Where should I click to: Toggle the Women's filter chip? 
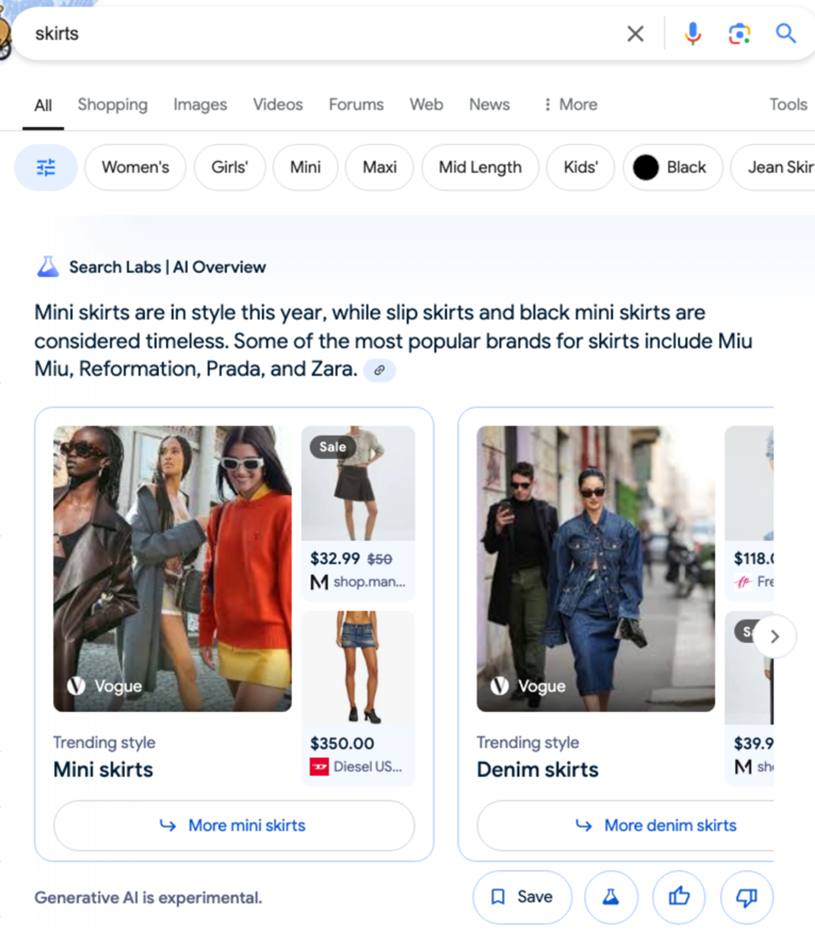pos(135,167)
